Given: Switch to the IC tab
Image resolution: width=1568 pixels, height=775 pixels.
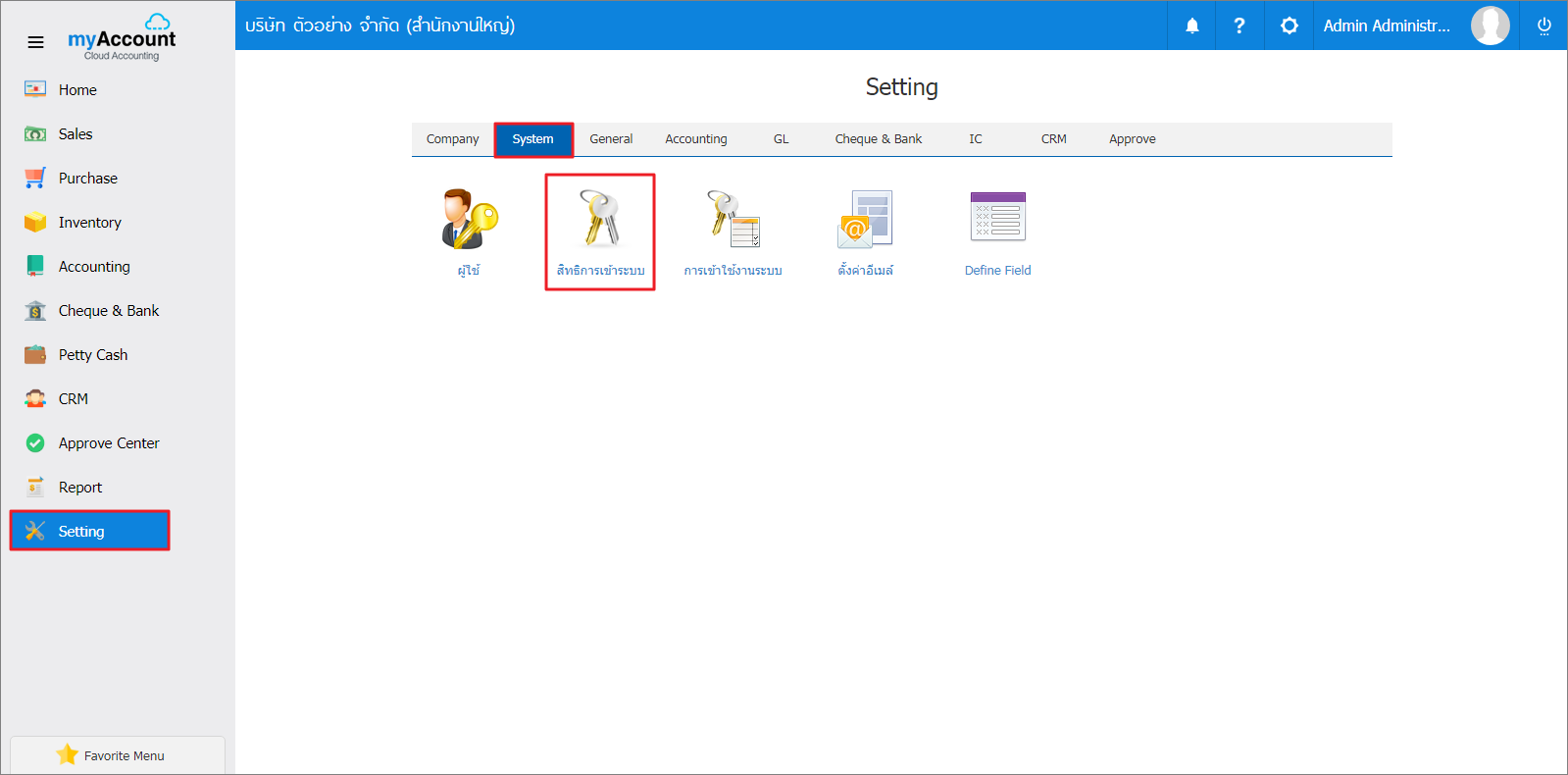Looking at the screenshot, I should point(976,139).
